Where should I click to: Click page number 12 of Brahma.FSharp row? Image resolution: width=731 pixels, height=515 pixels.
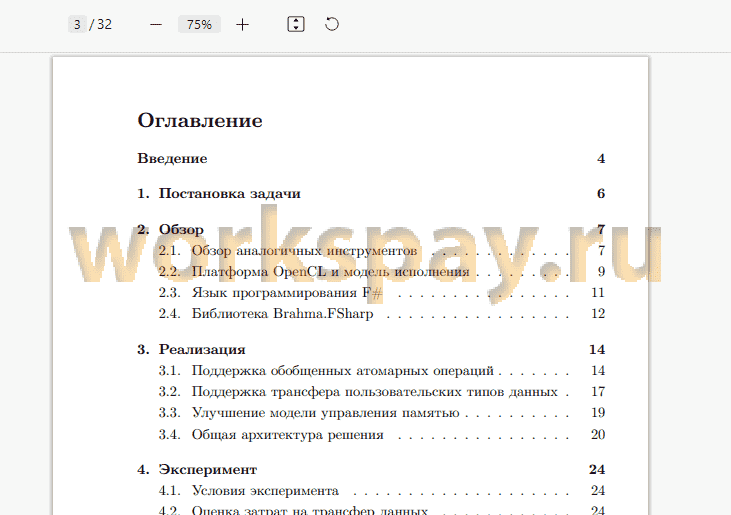click(598, 314)
